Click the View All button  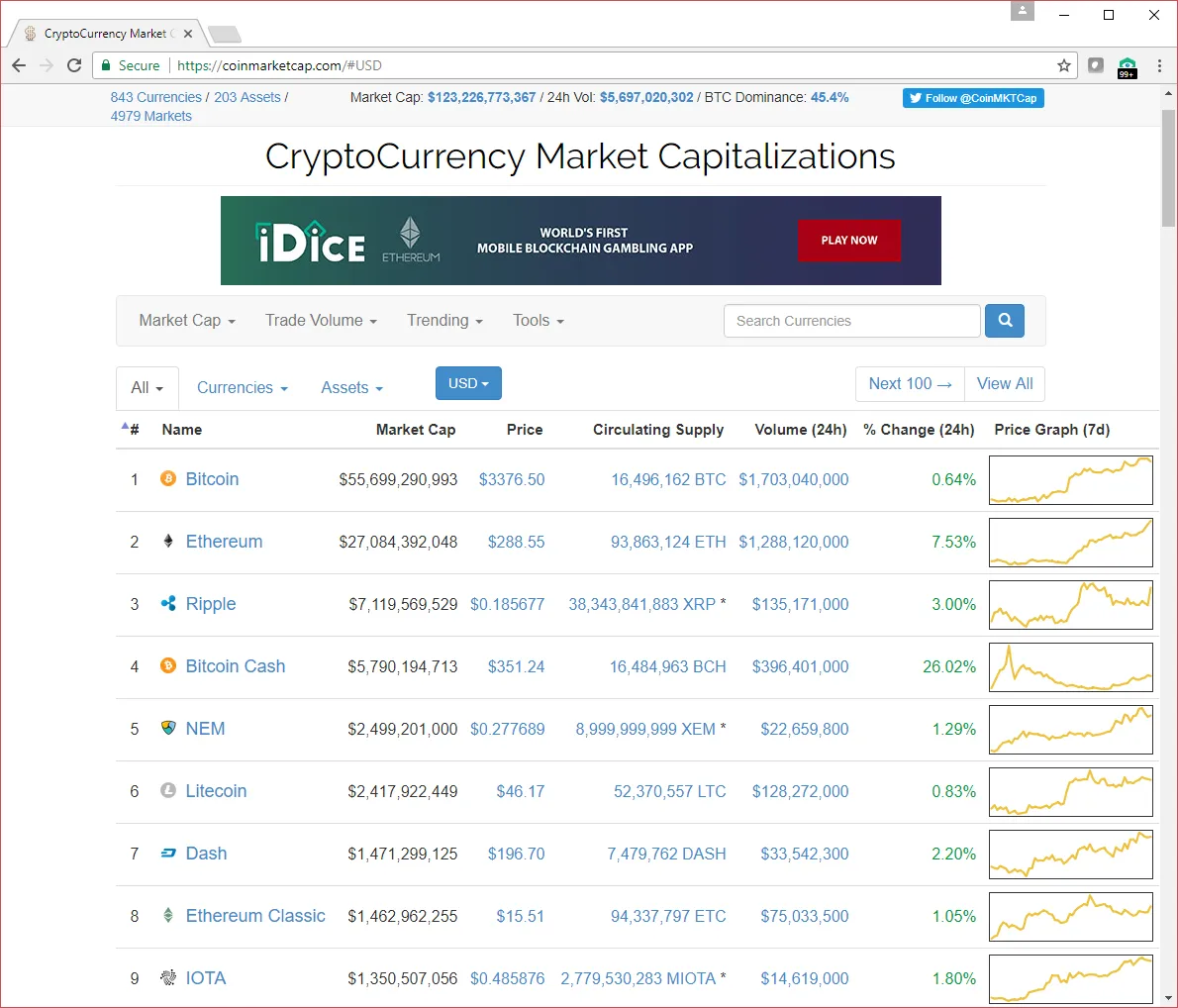pyautogui.click(x=1005, y=383)
